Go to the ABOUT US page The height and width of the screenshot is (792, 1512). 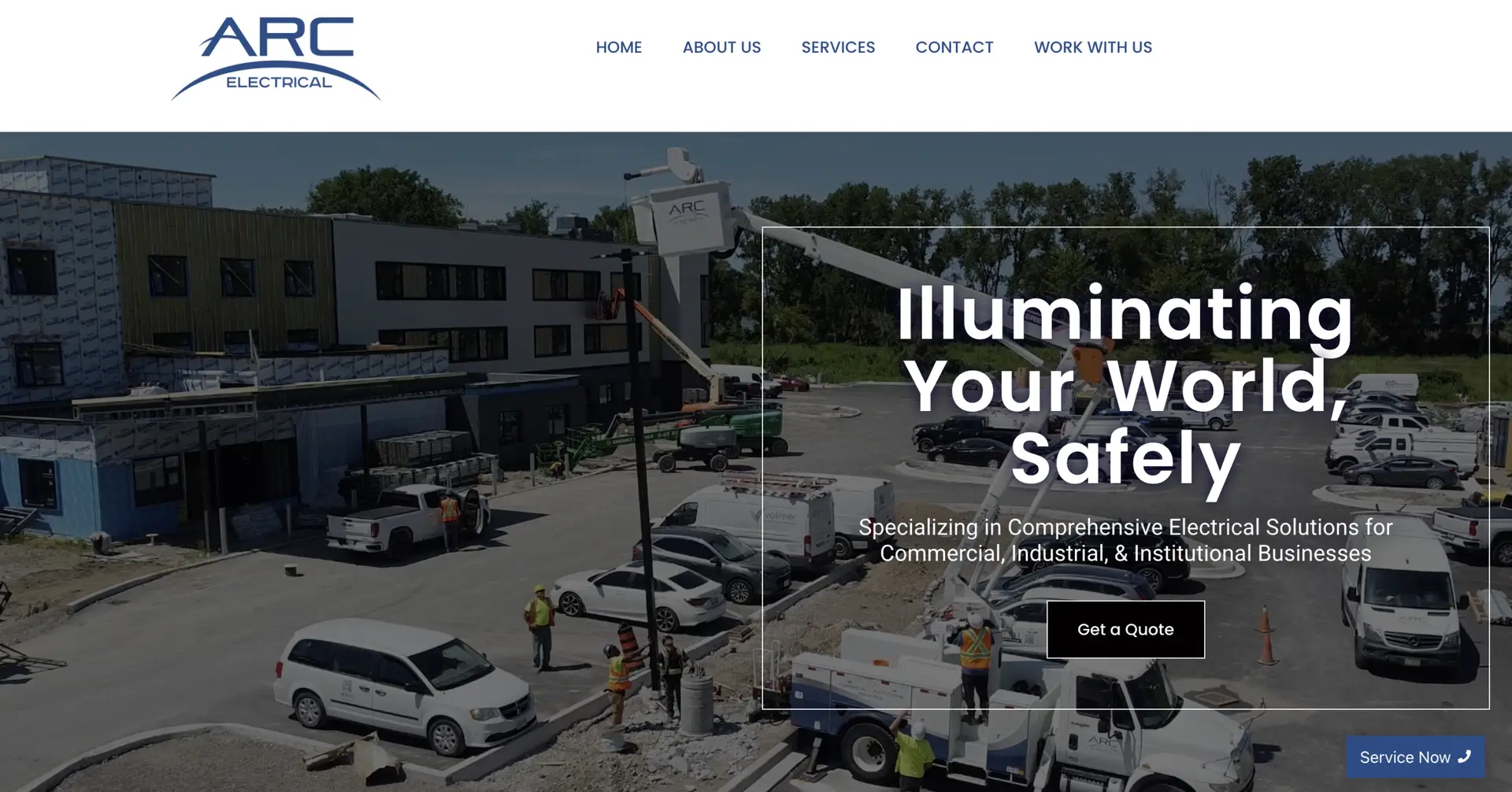point(721,47)
